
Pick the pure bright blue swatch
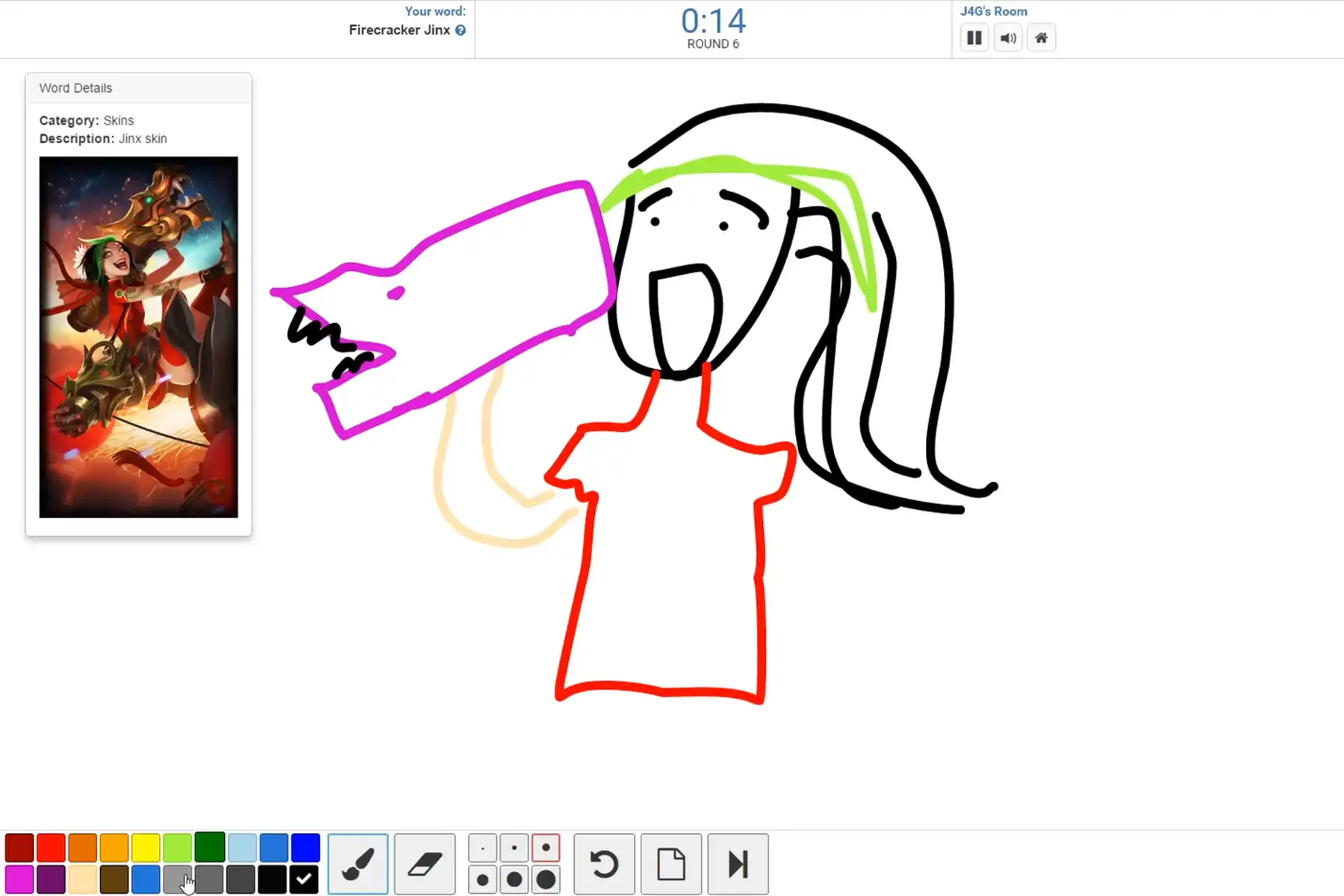(x=305, y=847)
